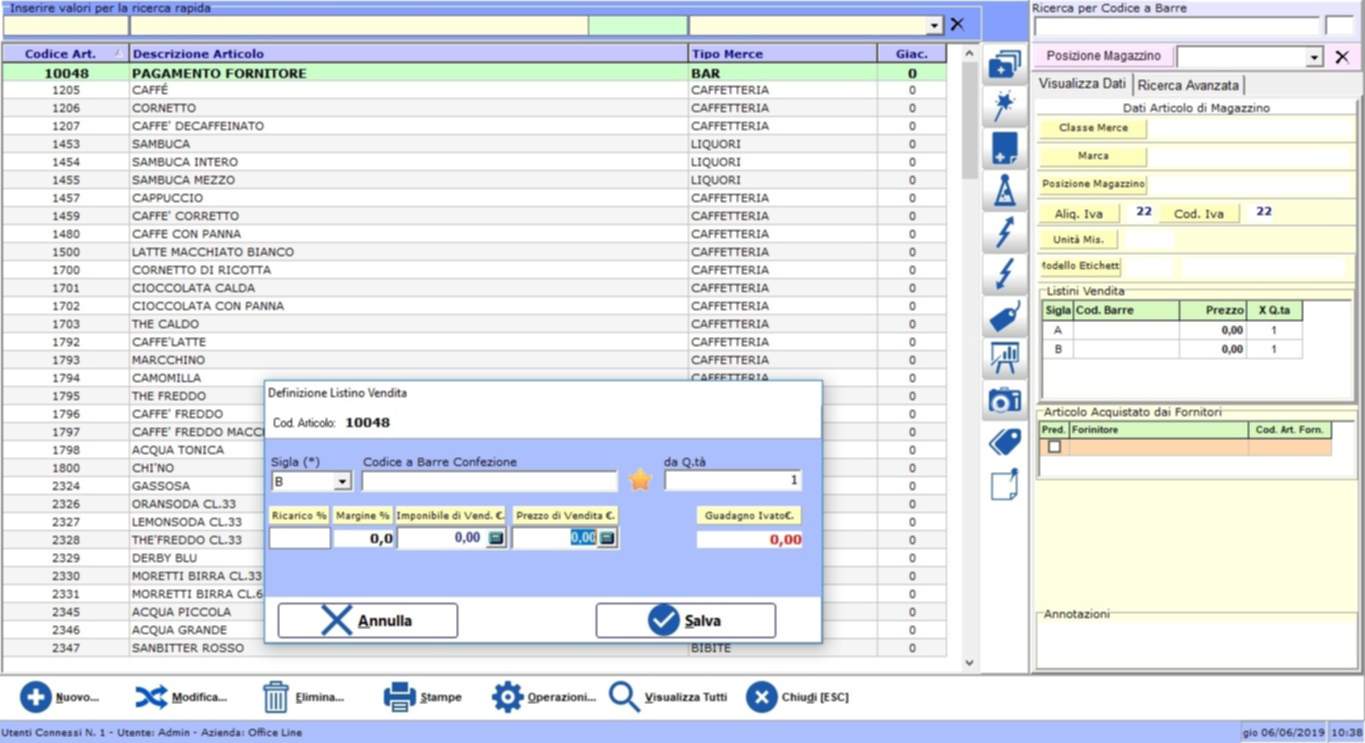Select the SANBITTER ROSSO row
1365x743 pixels.
[474, 648]
